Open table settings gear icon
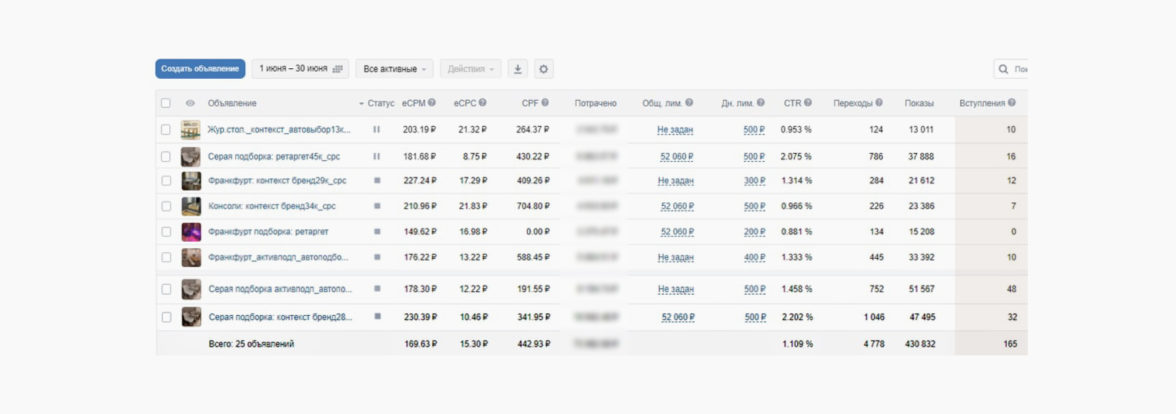 [543, 69]
